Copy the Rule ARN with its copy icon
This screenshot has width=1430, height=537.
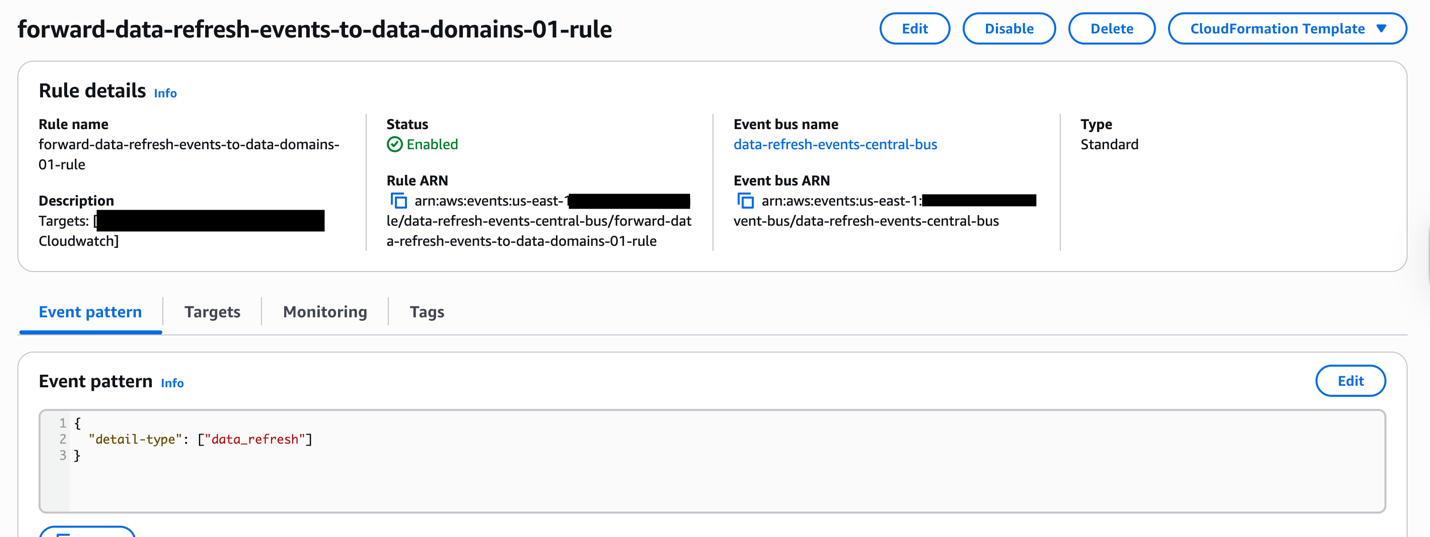point(398,201)
